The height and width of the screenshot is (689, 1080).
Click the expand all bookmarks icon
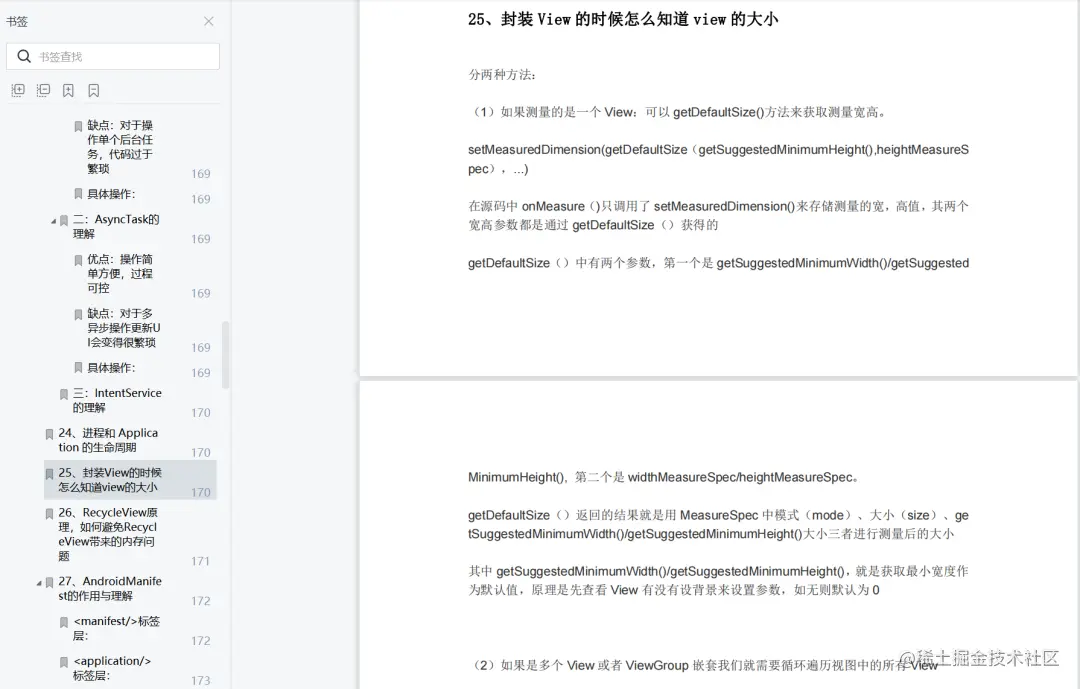(17, 90)
